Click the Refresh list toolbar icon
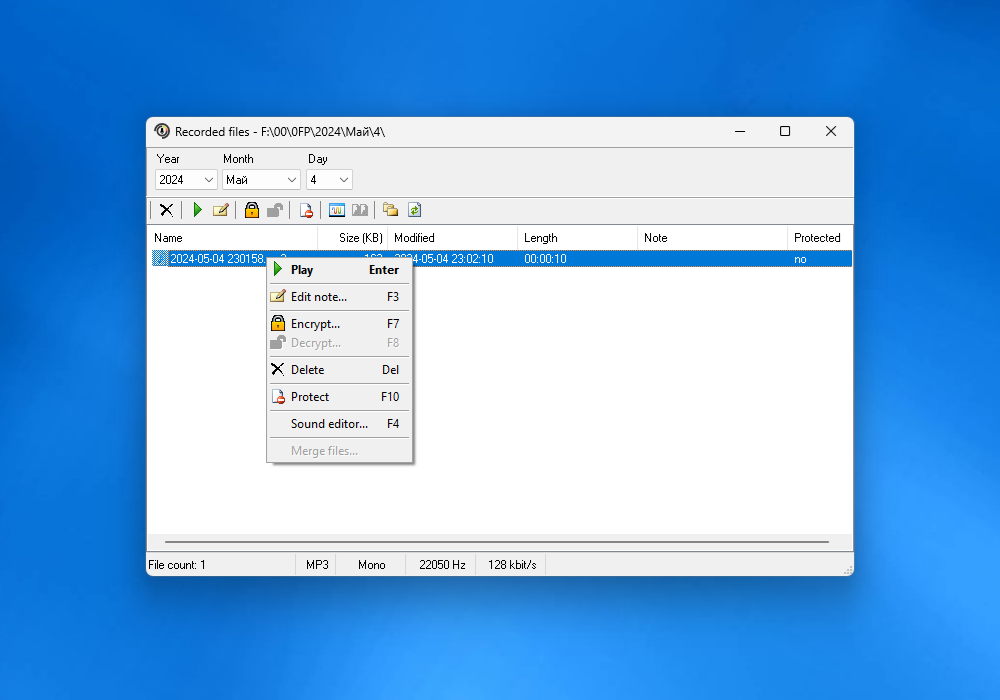The image size is (1000, 700). (415, 210)
